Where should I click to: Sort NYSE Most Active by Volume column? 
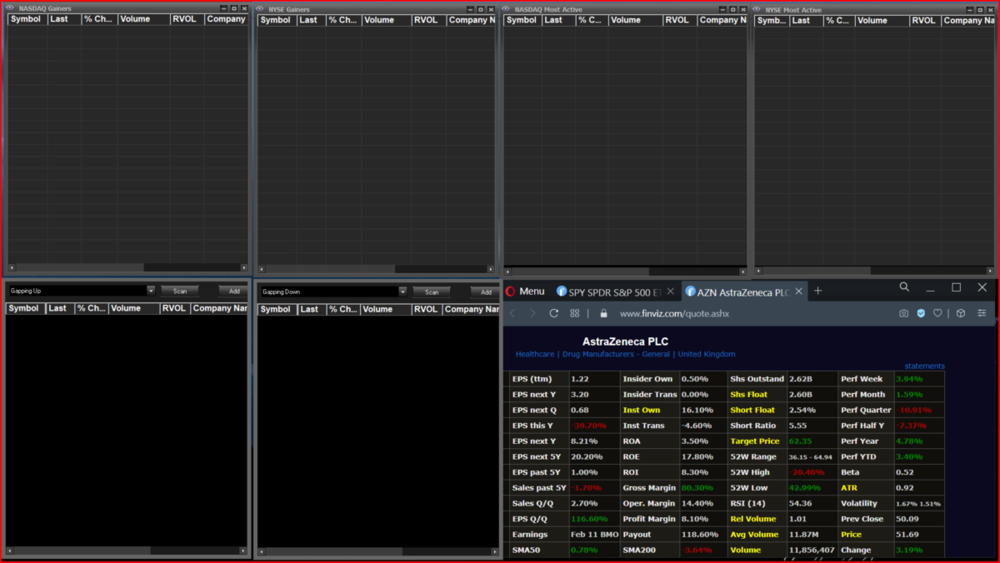(881, 21)
